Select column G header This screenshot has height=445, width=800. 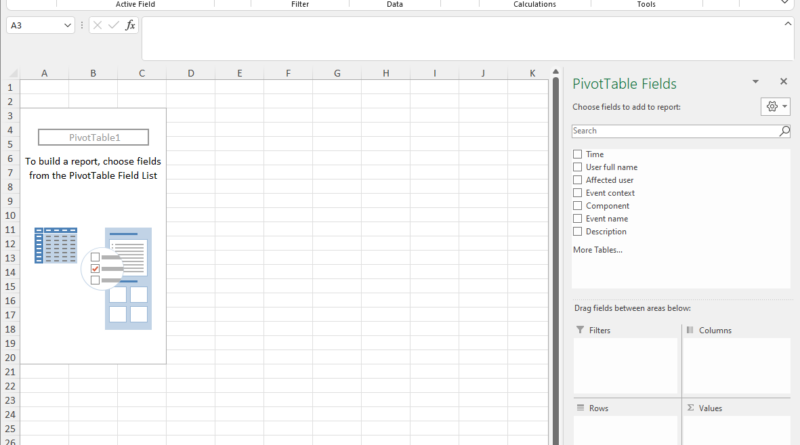tap(337, 73)
